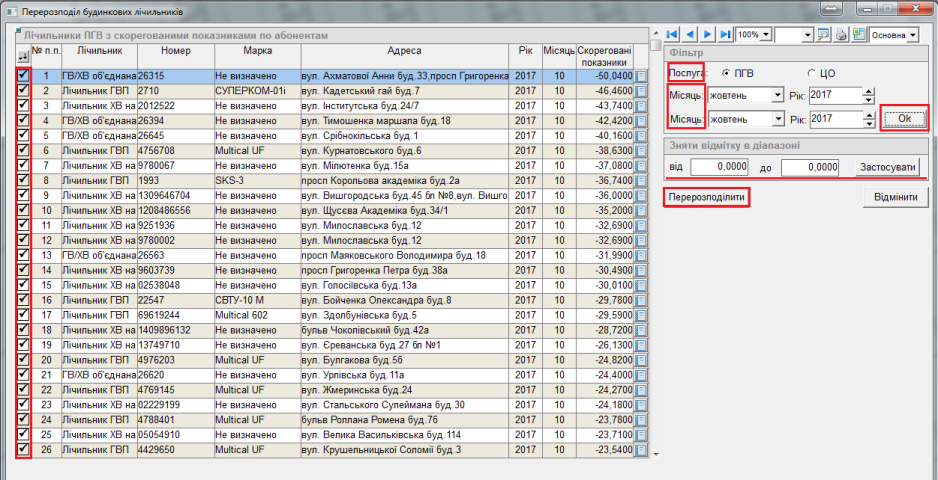Sort by the Адреса column header

(x=405, y=51)
